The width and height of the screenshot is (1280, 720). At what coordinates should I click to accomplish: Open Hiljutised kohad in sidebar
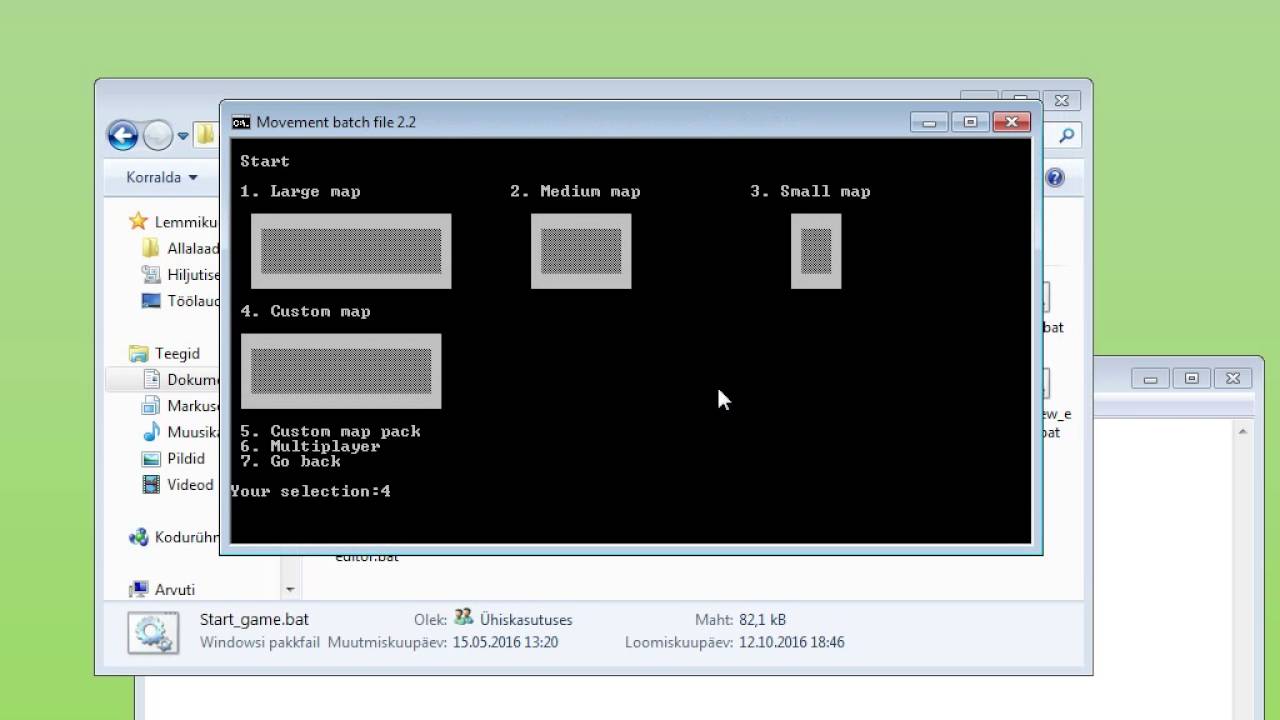point(181,274)
